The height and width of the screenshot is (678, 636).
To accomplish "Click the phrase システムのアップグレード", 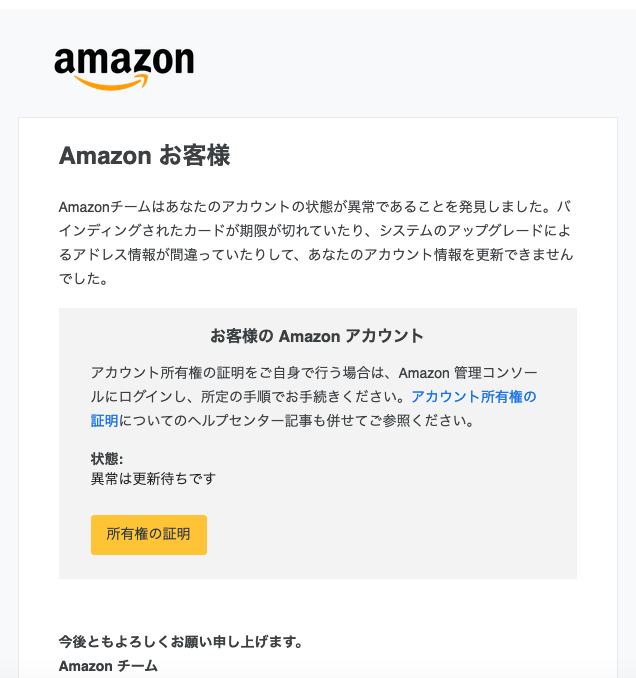I will pyautogui.click(x=461, y=230).
